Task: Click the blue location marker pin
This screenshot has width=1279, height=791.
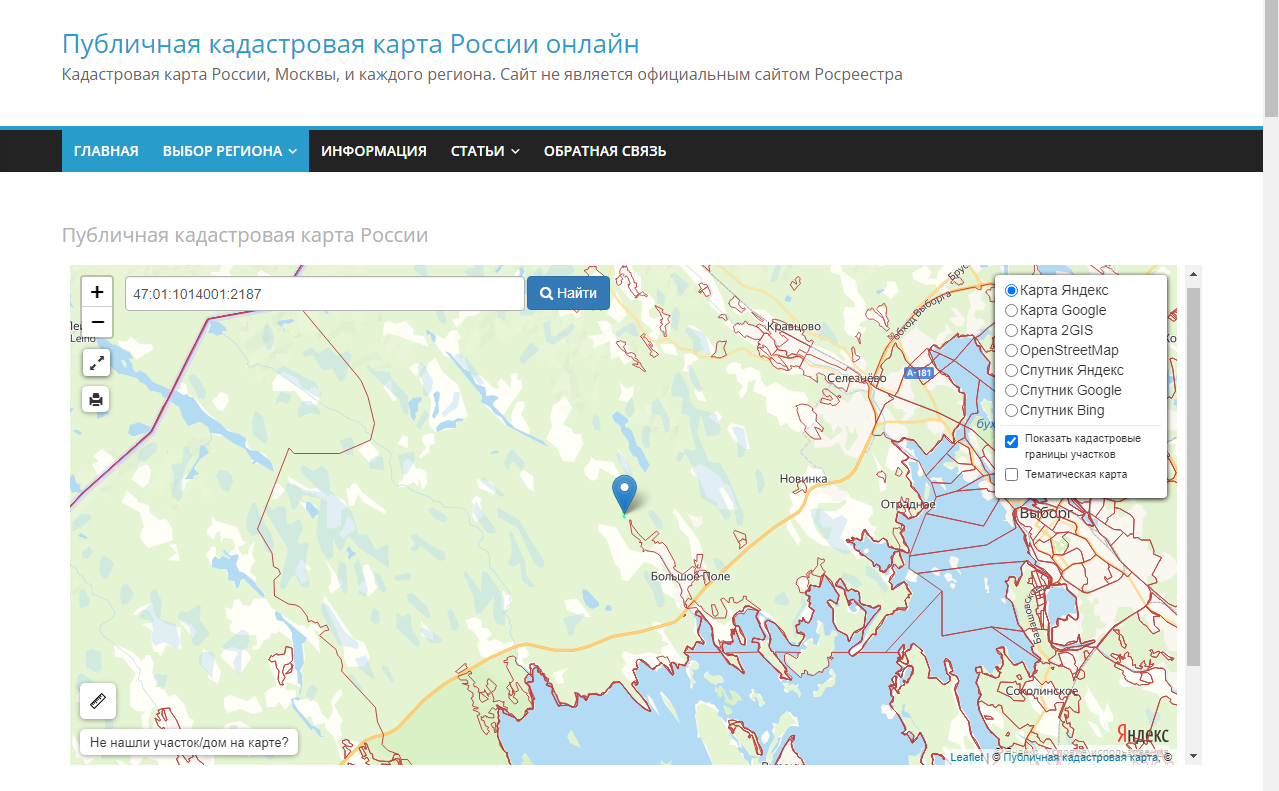Action: (624, 495)
